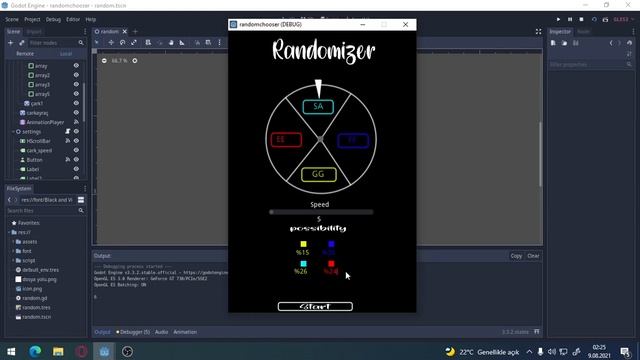
Task: Toggle visibility of HScrollBar node
Action: tap(76, 141)
